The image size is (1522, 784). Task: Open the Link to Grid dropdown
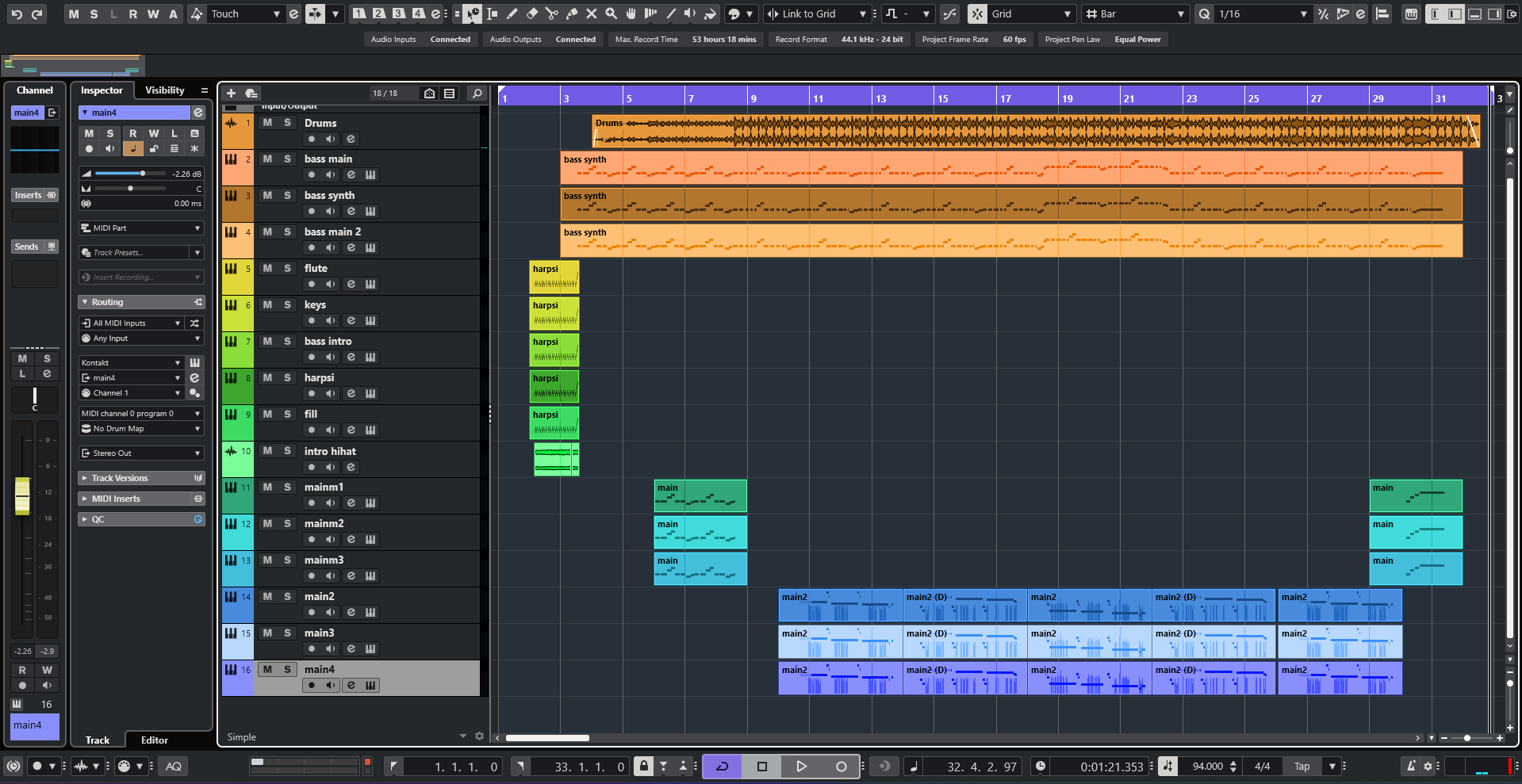(x=817, y=13)
